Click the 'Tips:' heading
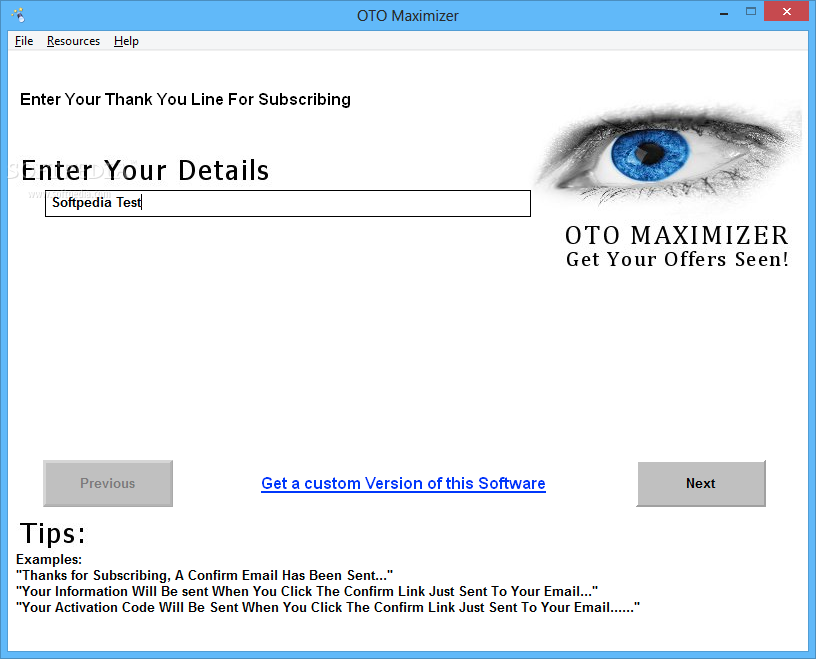Image resolution: width=816 pixels, height=659 pixels. click(53, 533)
